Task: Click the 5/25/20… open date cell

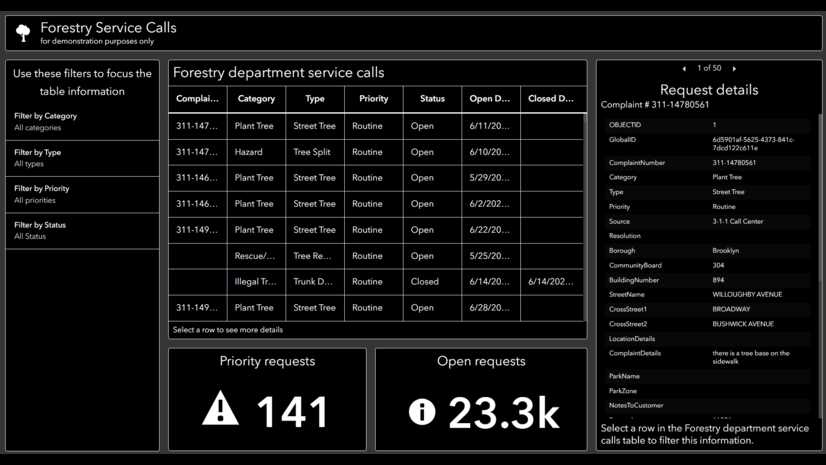Action: [x=491, y=256]
